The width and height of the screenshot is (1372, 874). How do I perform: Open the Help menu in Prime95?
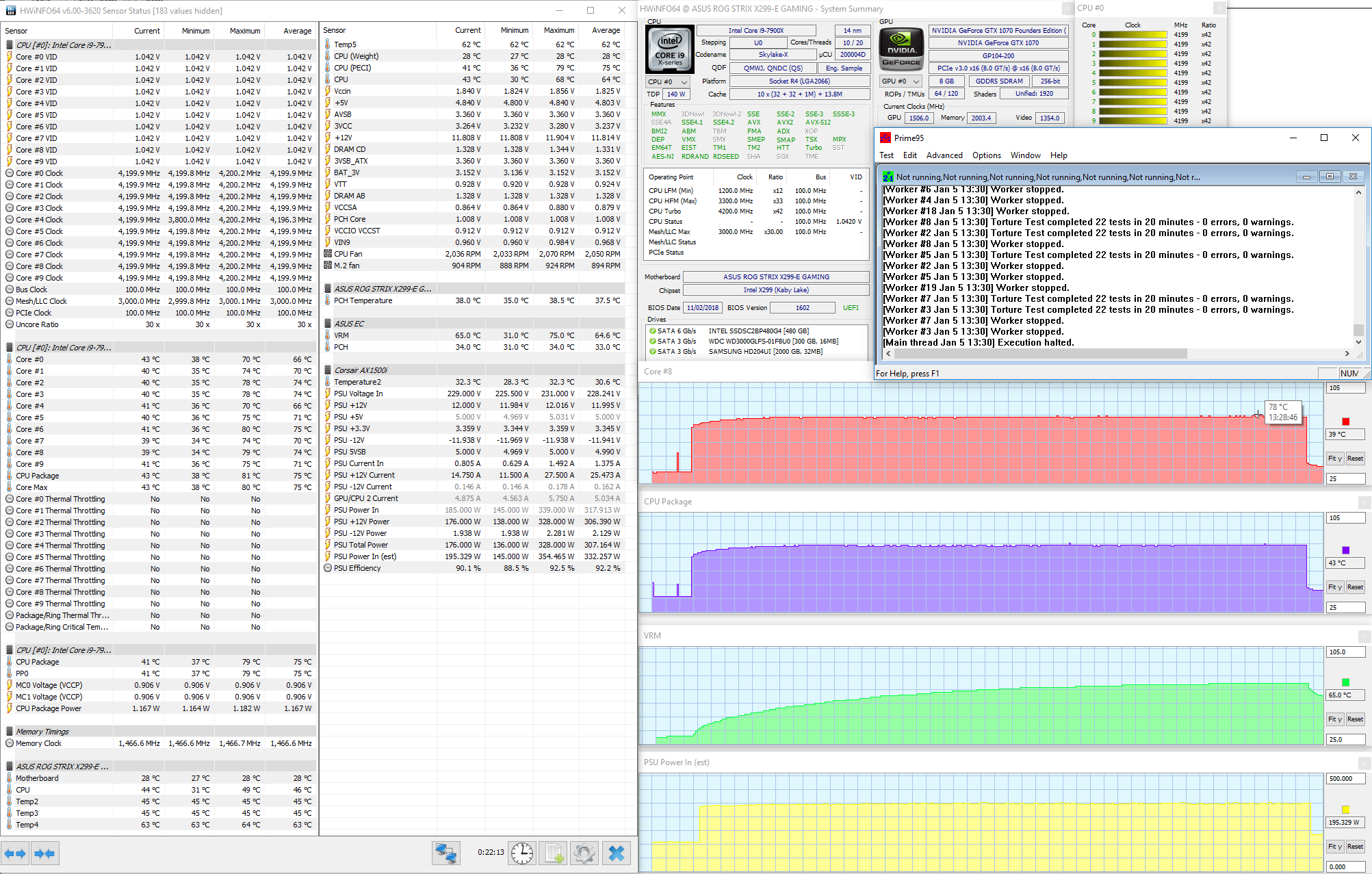coord(1059,155)
